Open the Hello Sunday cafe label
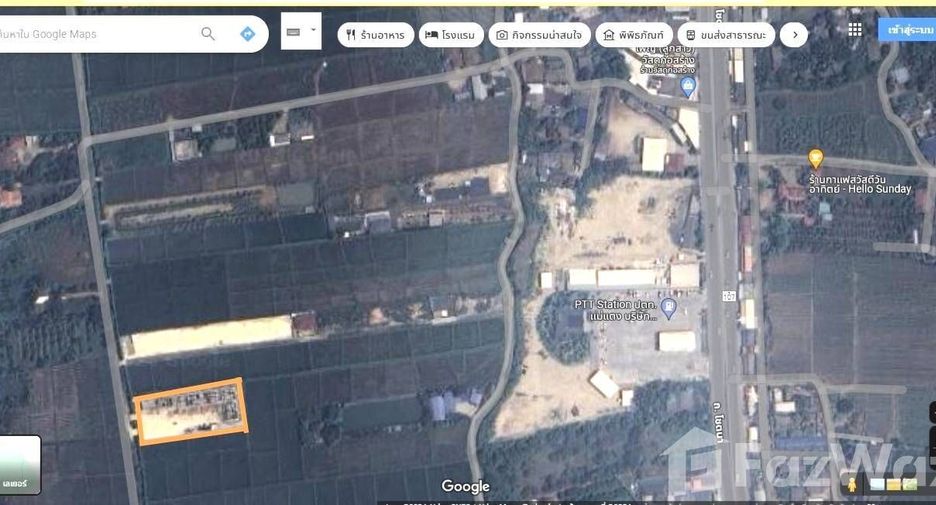This screenshot has width=936, height=505. 860,184
